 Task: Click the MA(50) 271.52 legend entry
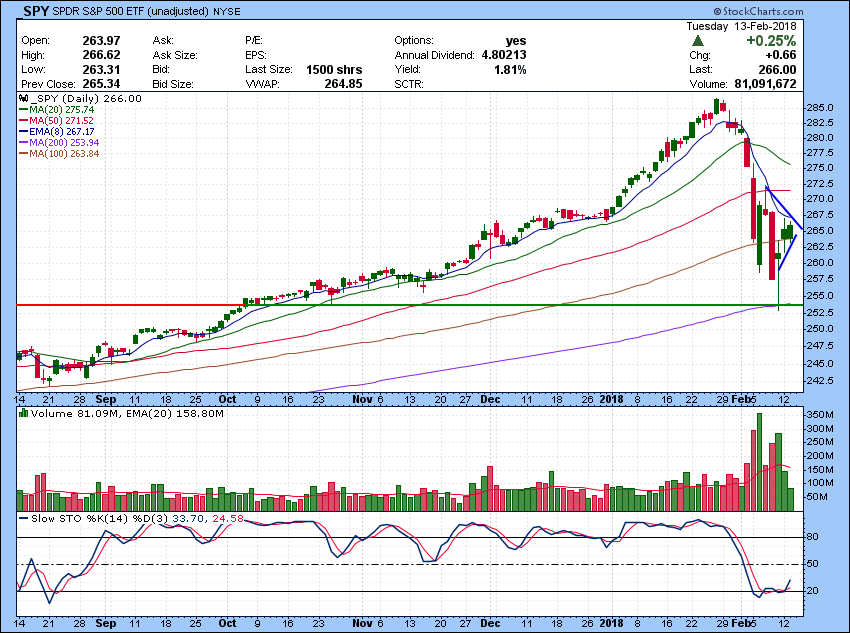click(x=61, y=120)
